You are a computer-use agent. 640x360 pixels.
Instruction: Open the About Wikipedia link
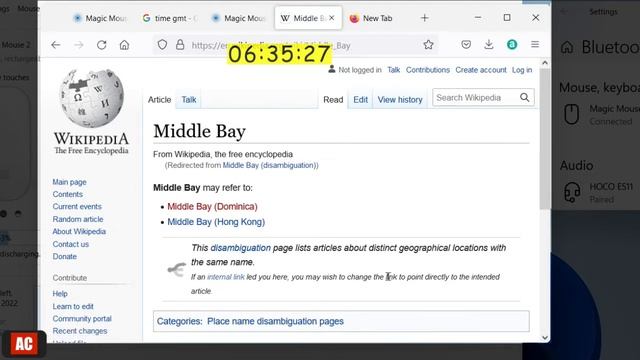click(x=79, y=231)
